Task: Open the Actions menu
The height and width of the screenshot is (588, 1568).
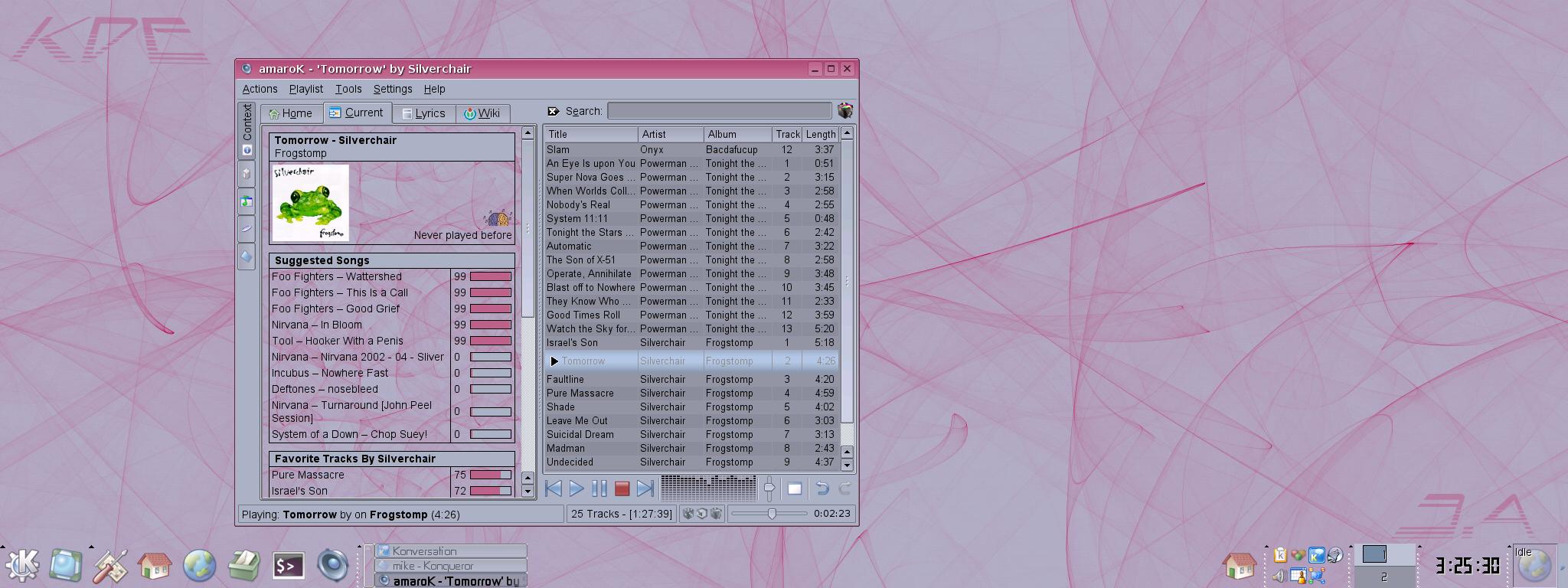Action: click(x=260, y=89)
